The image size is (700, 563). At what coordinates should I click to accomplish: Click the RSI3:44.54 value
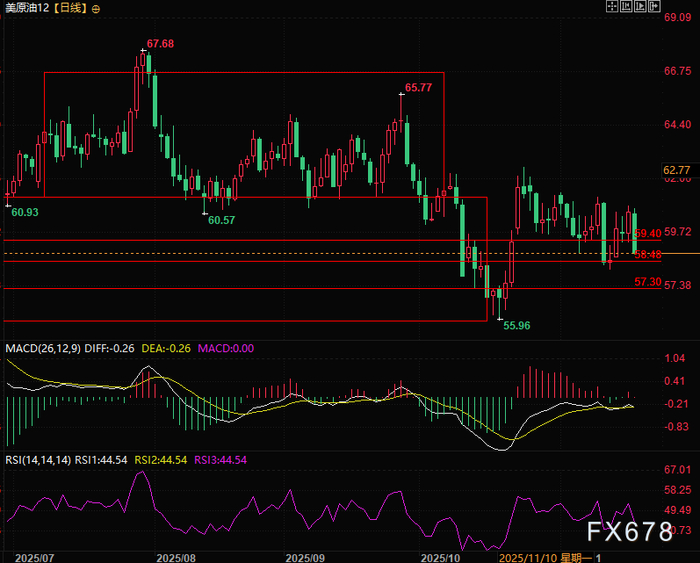(221, 460)
